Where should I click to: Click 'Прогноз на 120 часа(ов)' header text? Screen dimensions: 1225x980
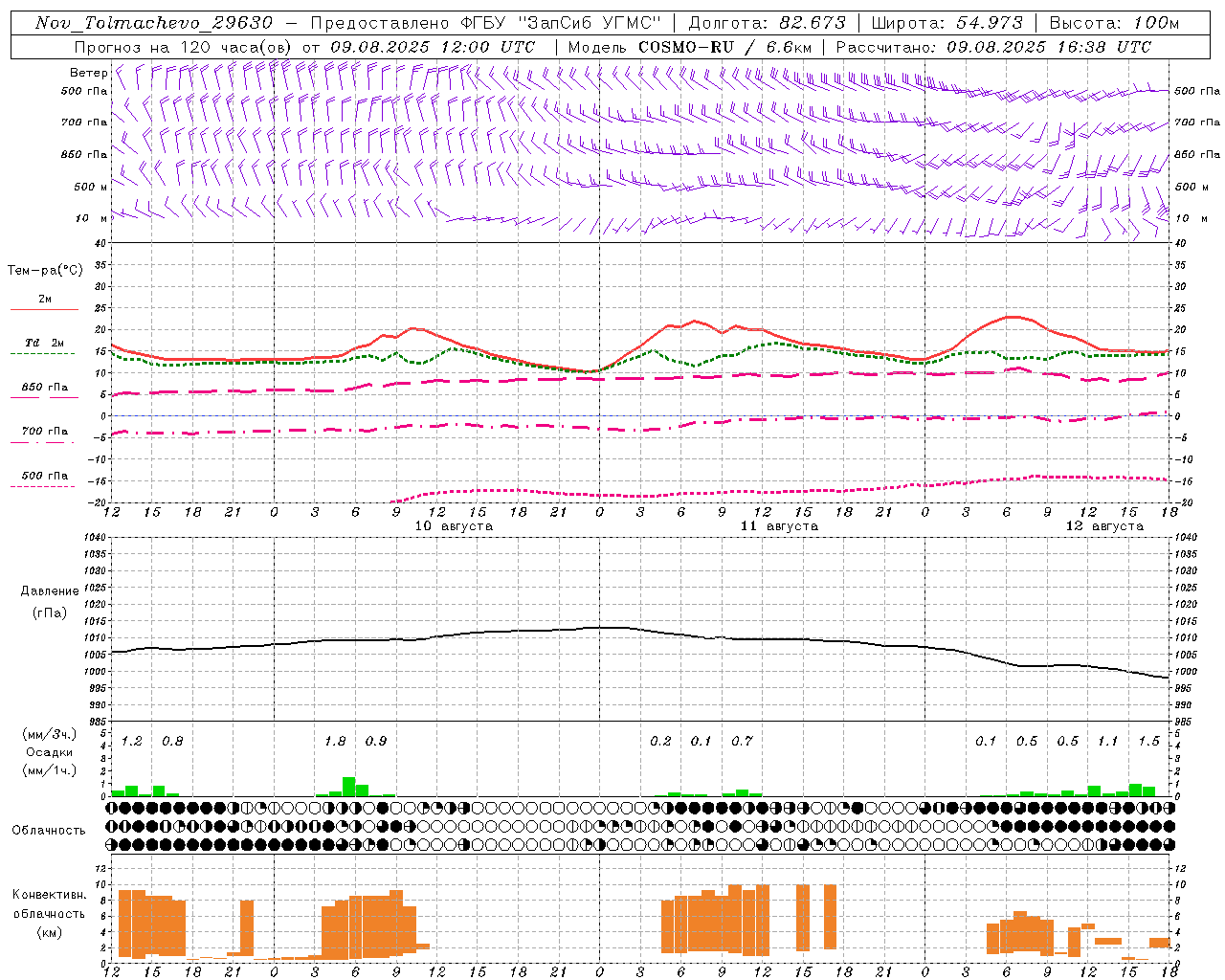click(185, 47)
